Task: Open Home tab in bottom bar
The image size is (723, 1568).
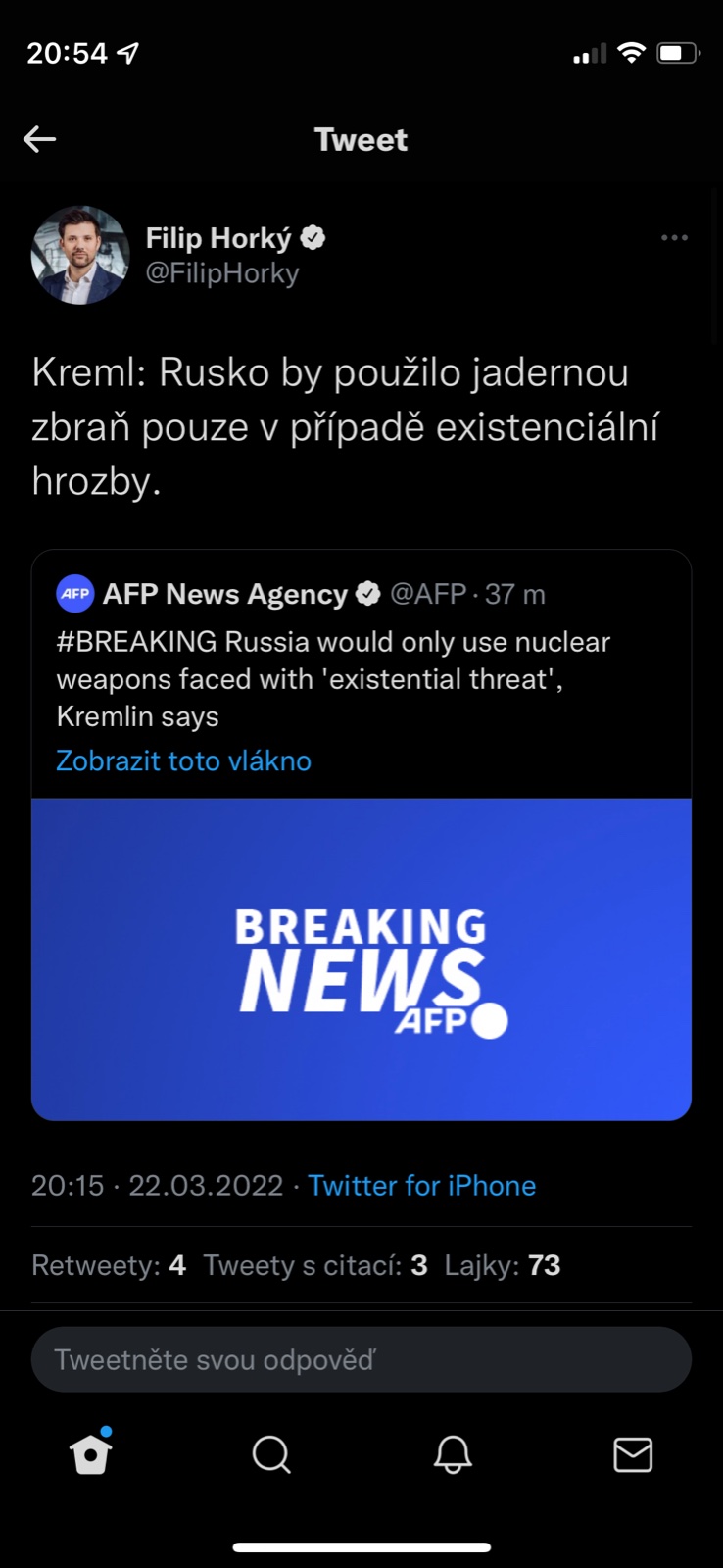Action: pyautogui.click(x=91, y=1454)
